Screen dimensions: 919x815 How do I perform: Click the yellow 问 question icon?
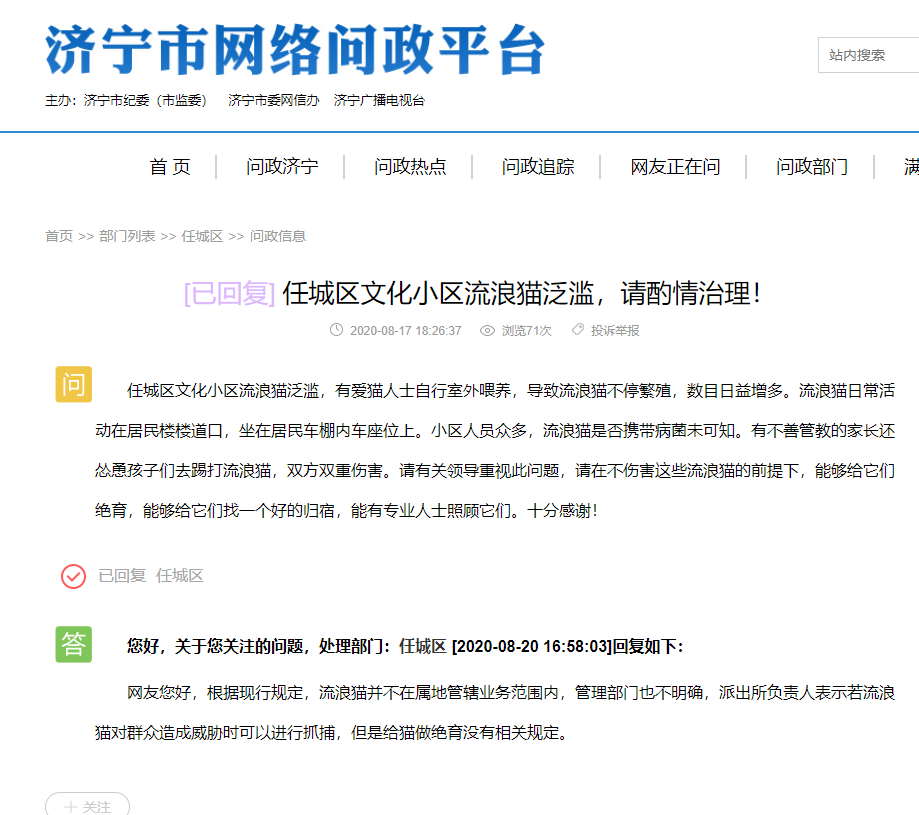click(x=73, y=384)
